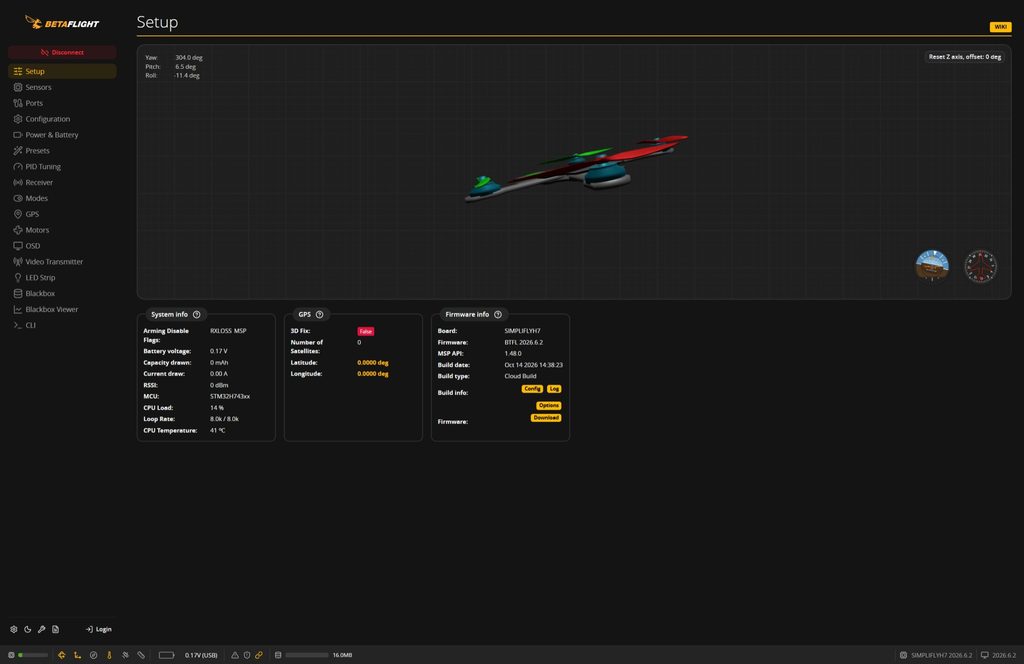This screenshot has width=1024, height=664.
Task: Click the wrench icon in sidebar footer
Action: click(41, 629)
